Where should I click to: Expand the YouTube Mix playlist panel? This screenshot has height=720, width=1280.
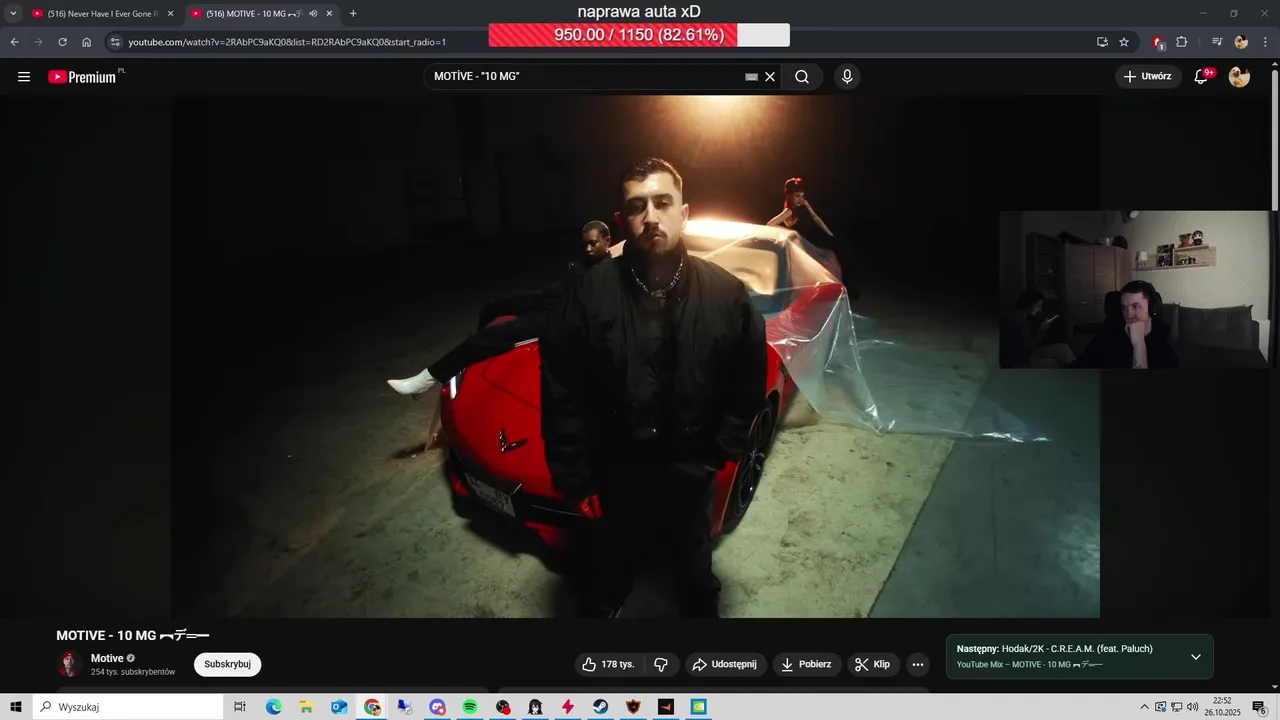(1195, 657)
